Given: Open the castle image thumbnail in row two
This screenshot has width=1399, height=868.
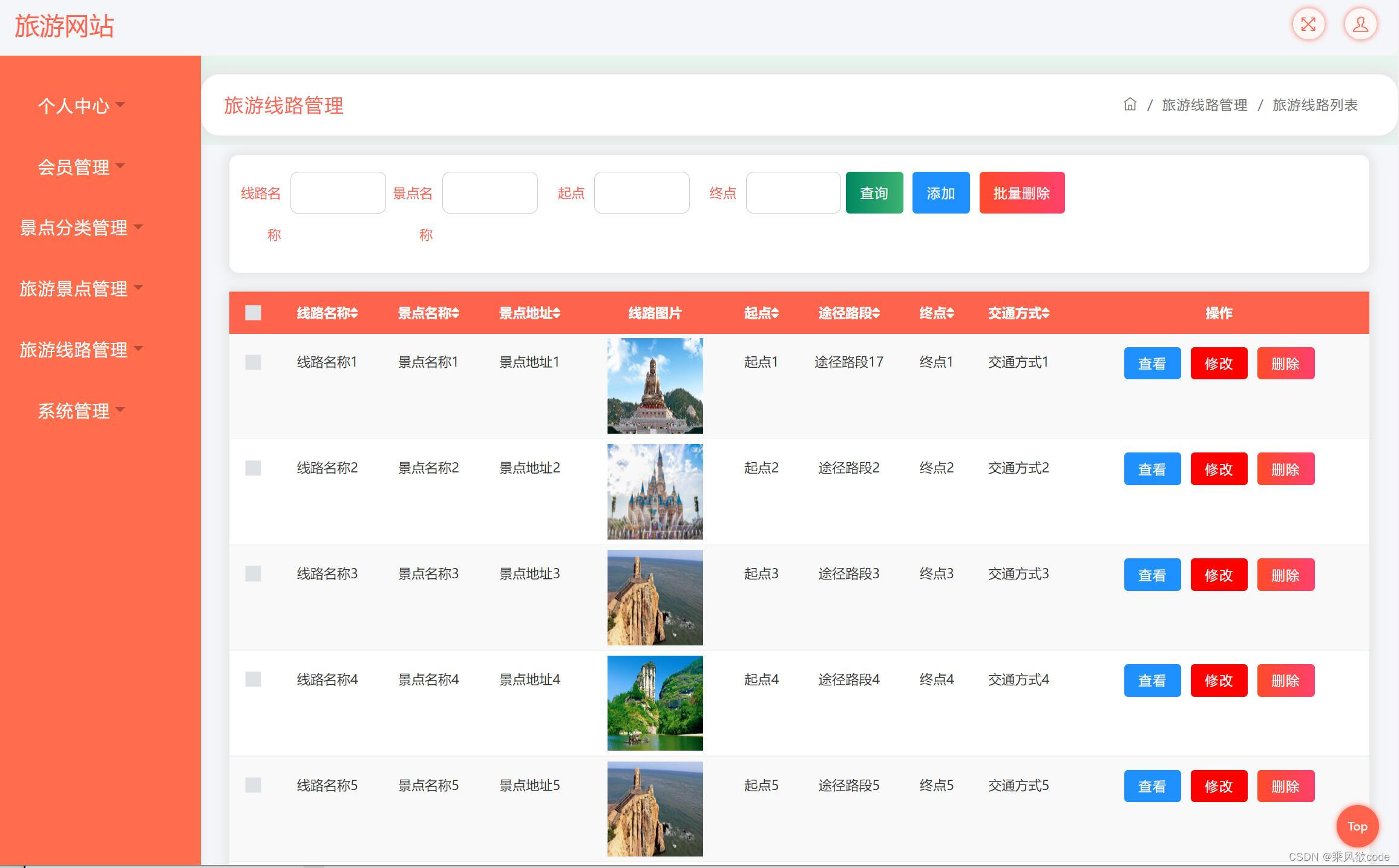Looking at the screenshot, I should click(x=654, y=491).
